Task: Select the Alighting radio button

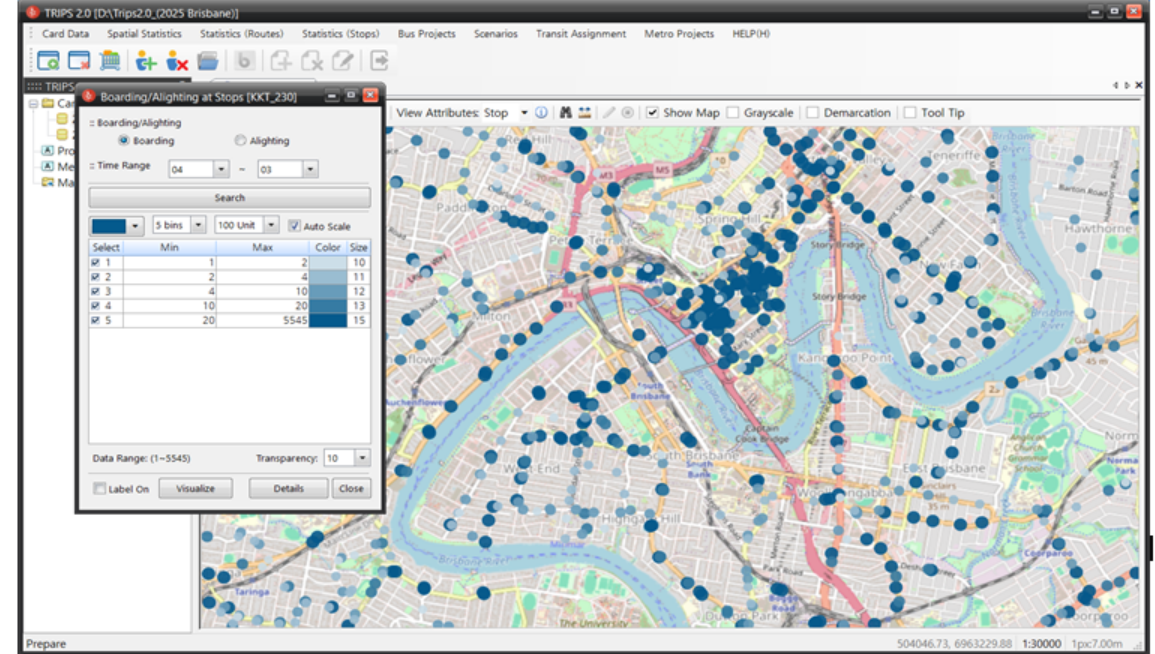Action: [x=240, y=140]
